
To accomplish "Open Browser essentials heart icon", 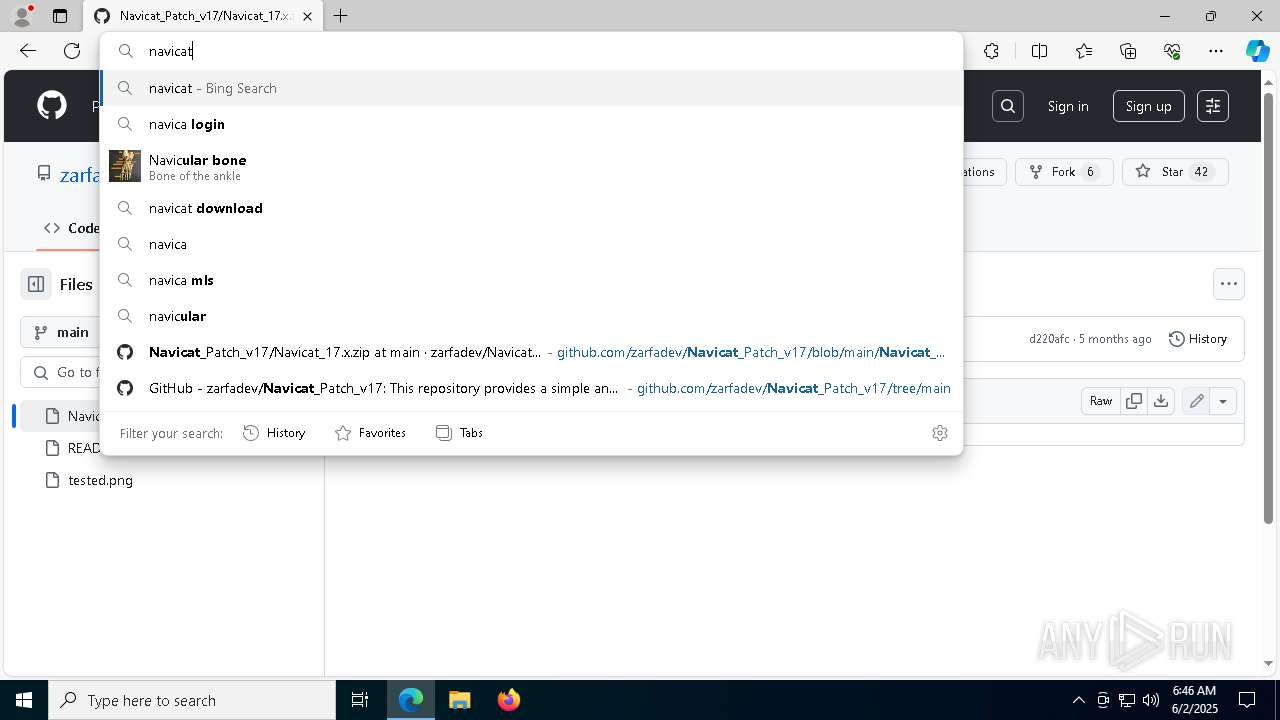I will click(1172, 51).
